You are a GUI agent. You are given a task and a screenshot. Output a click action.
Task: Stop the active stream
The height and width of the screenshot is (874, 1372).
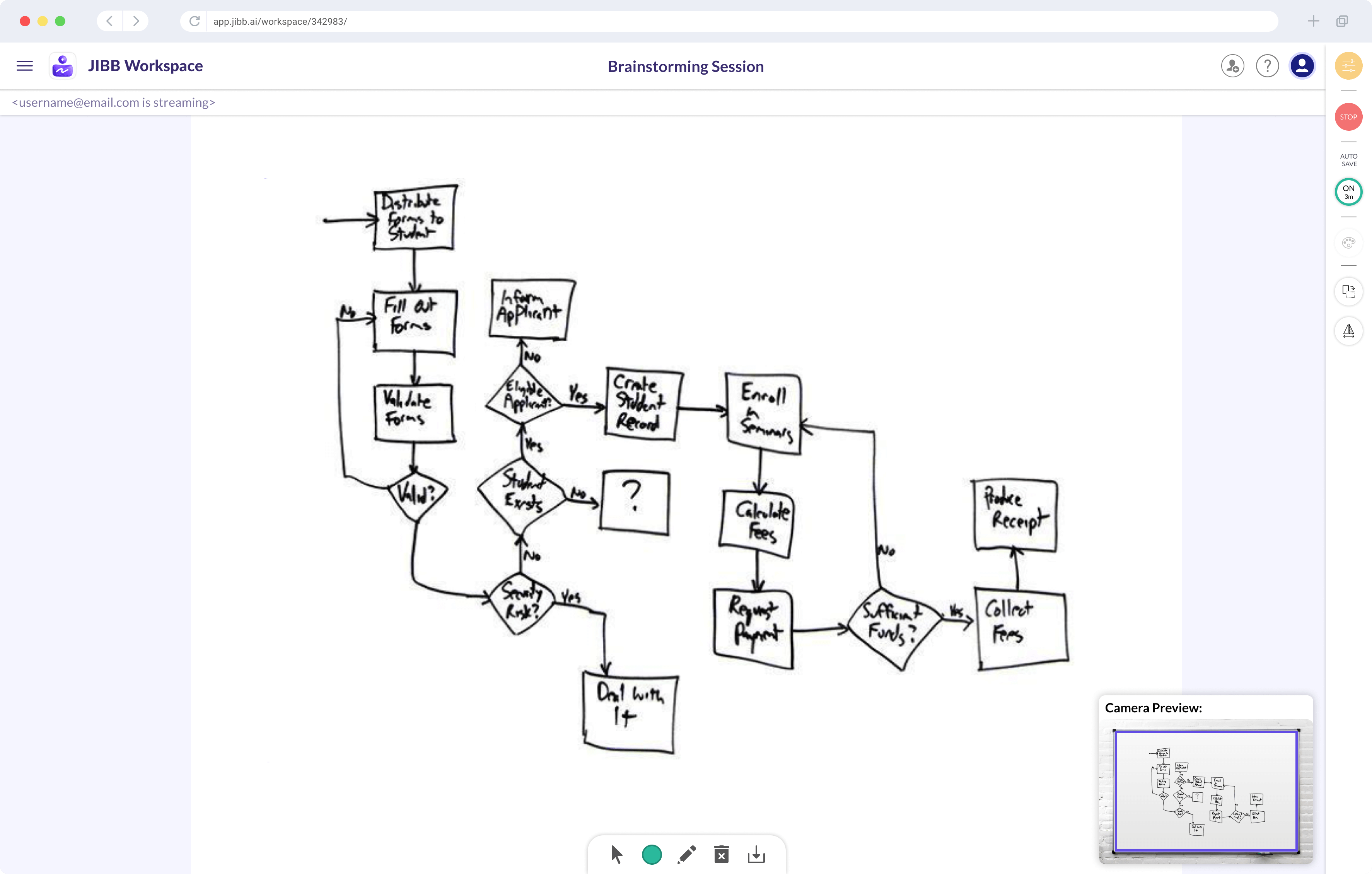point(1348,116)
